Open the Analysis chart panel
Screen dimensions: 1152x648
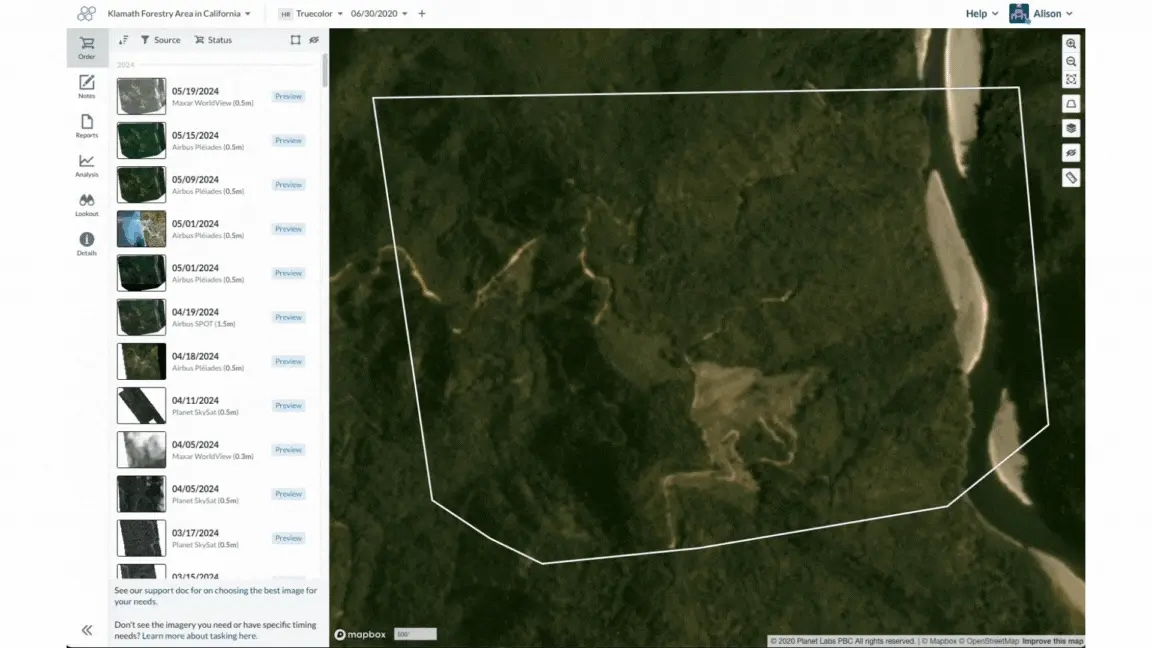(87, 165)
